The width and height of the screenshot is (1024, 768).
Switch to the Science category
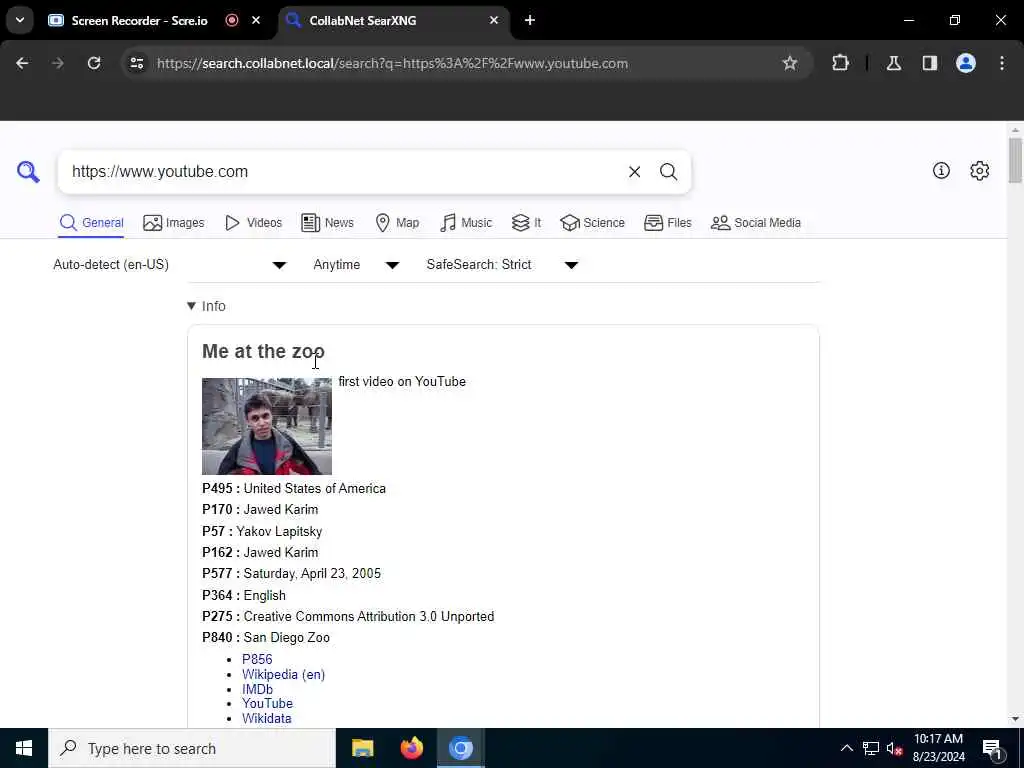click(592, 223)
